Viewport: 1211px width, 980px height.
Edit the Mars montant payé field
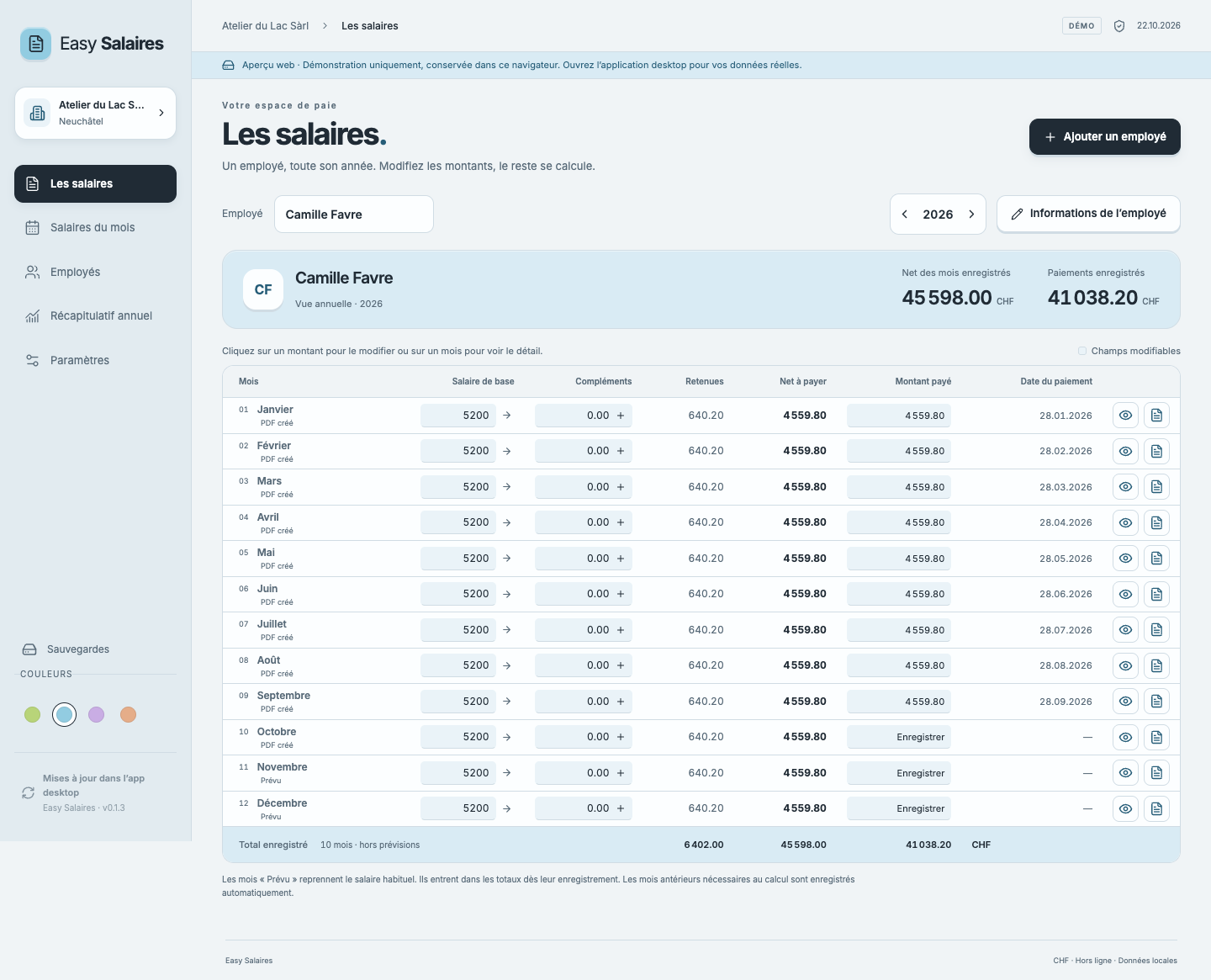click(899, 487)
